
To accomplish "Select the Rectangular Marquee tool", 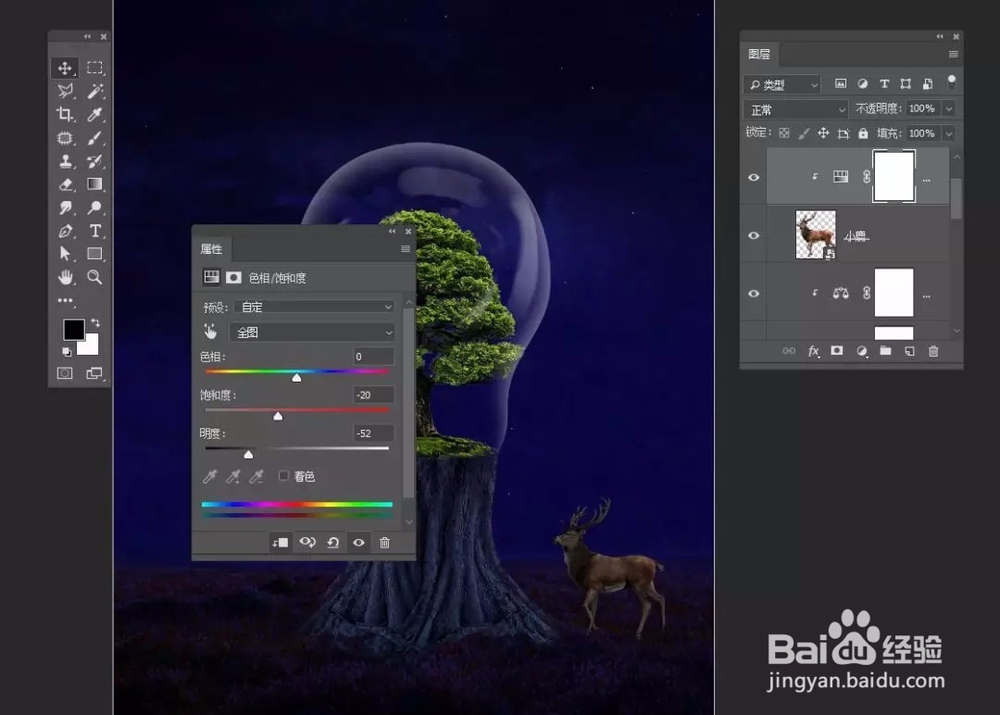I will [x=95, y=68].
